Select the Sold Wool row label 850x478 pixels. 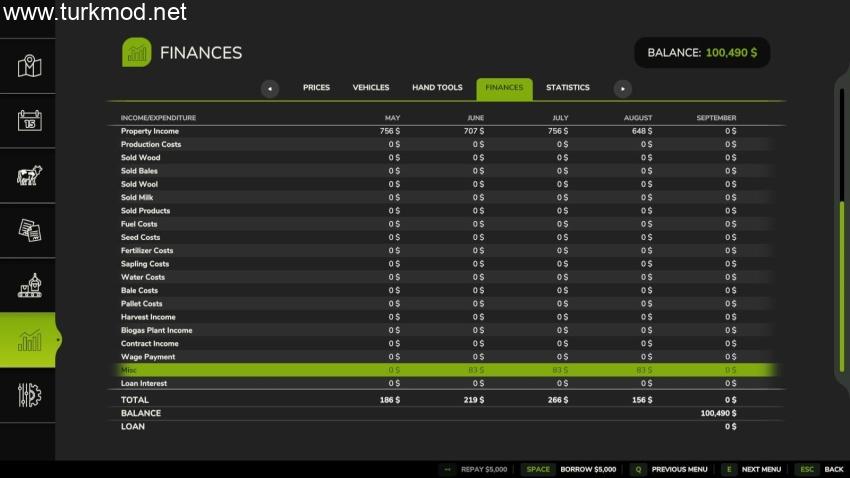(139, 184)
